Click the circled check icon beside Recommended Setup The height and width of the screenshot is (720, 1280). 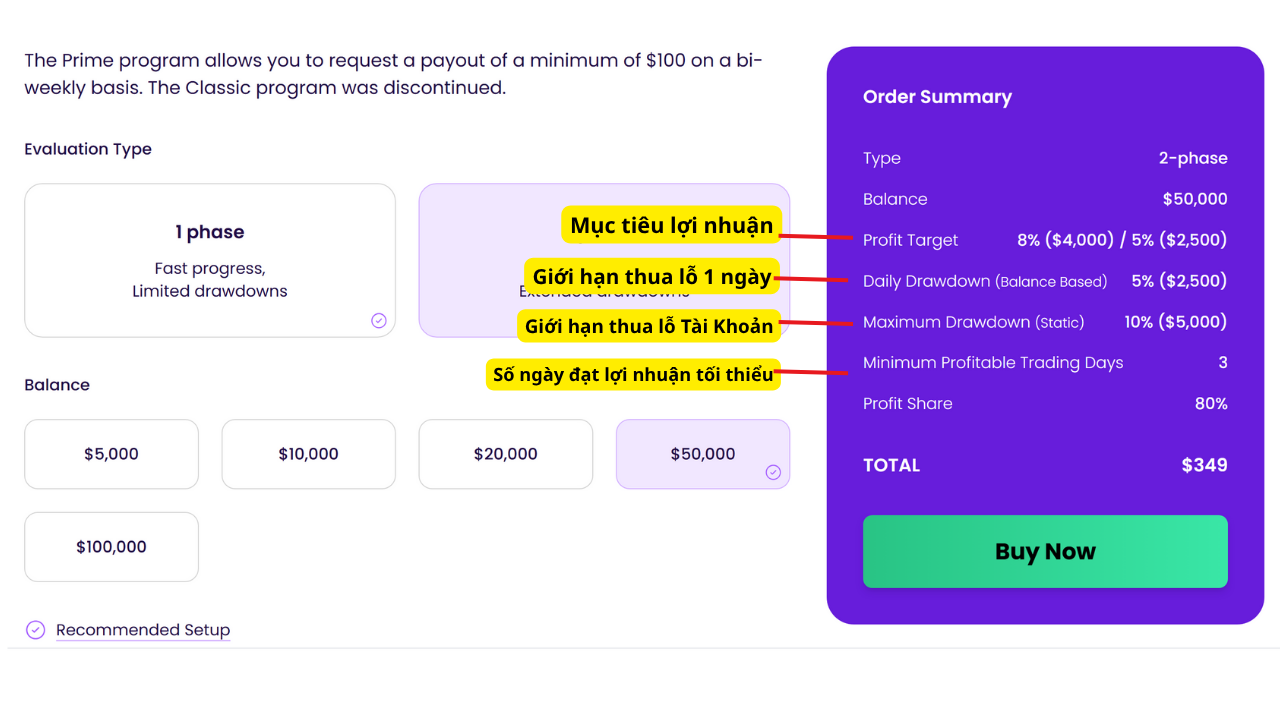[x=35, y=630]
